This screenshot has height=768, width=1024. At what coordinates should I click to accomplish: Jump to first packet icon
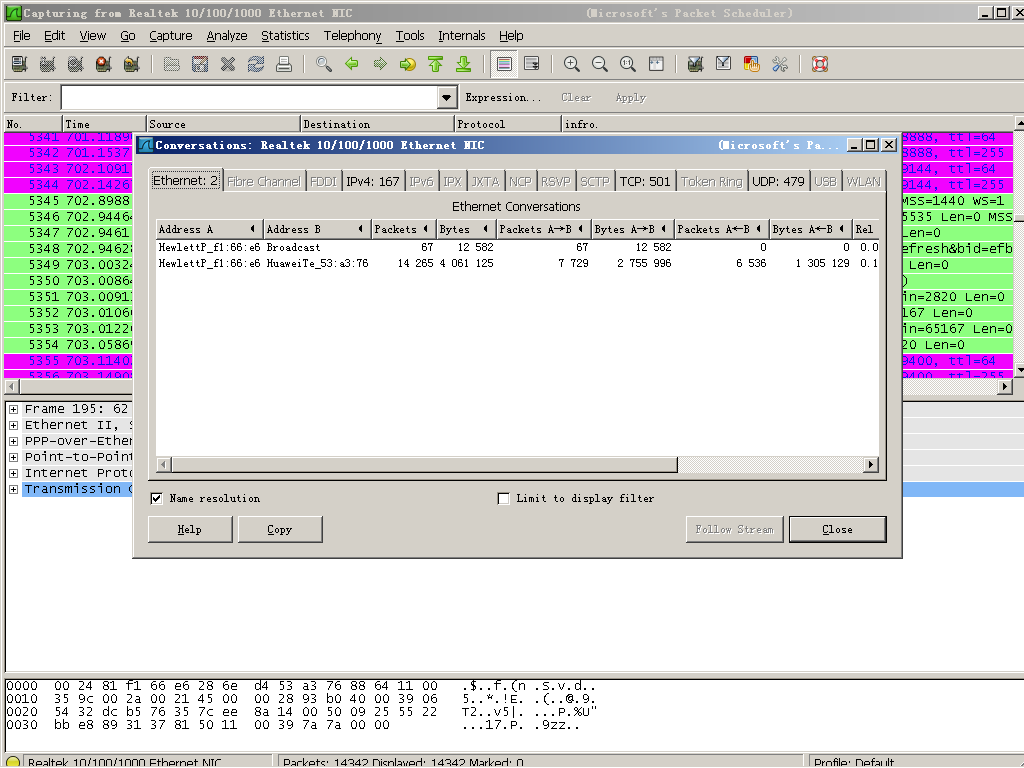click(x=436, y=64)
